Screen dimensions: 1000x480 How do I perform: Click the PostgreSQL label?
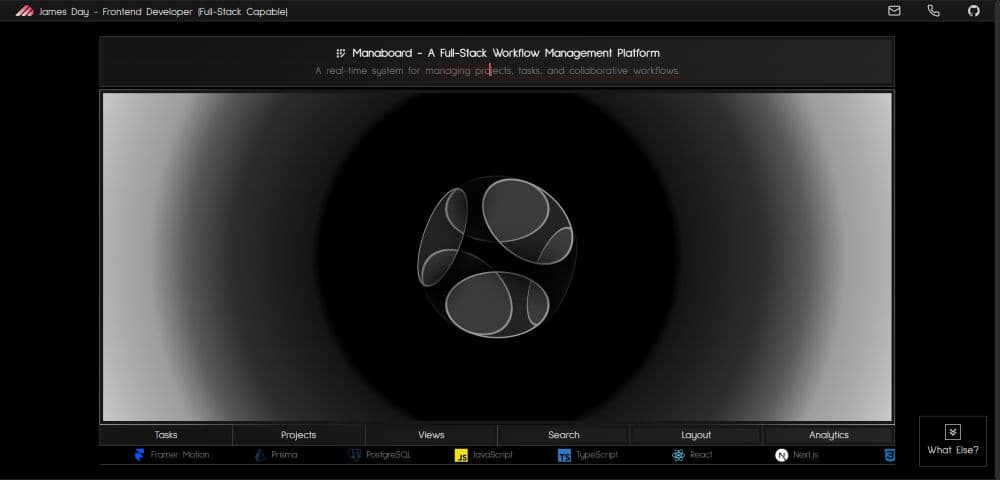(x=388, y=455)
